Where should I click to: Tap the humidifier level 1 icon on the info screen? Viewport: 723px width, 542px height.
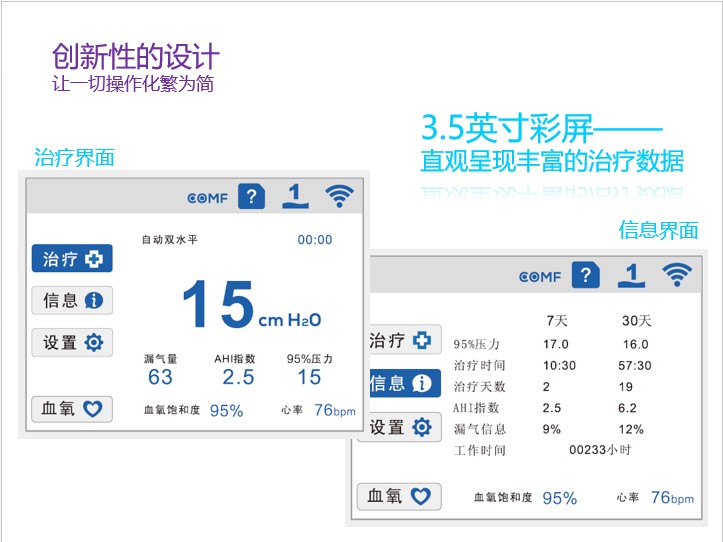(x=630, y=276)
